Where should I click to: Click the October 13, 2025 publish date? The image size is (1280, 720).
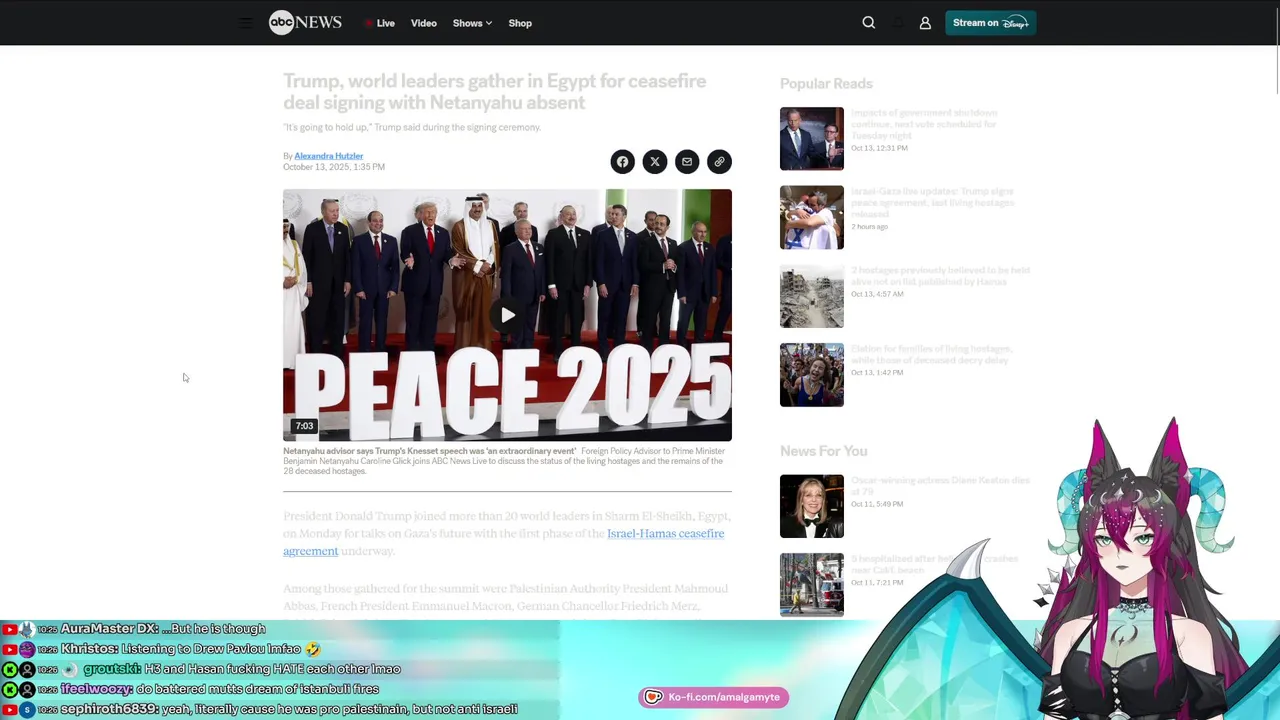(333, 167)
